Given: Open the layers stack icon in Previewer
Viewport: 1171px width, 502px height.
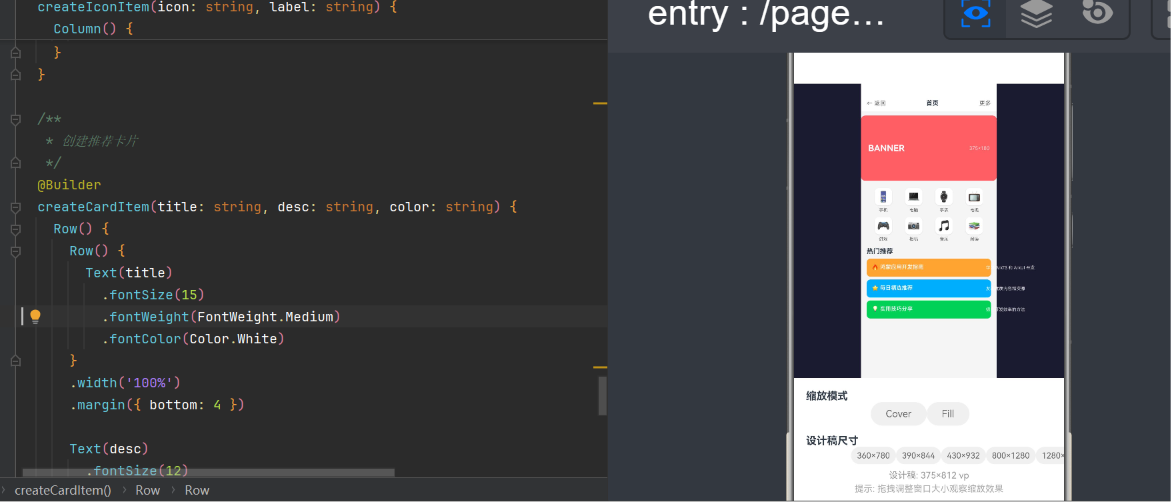Looking at the screenshot, I should click(1036, 14).
